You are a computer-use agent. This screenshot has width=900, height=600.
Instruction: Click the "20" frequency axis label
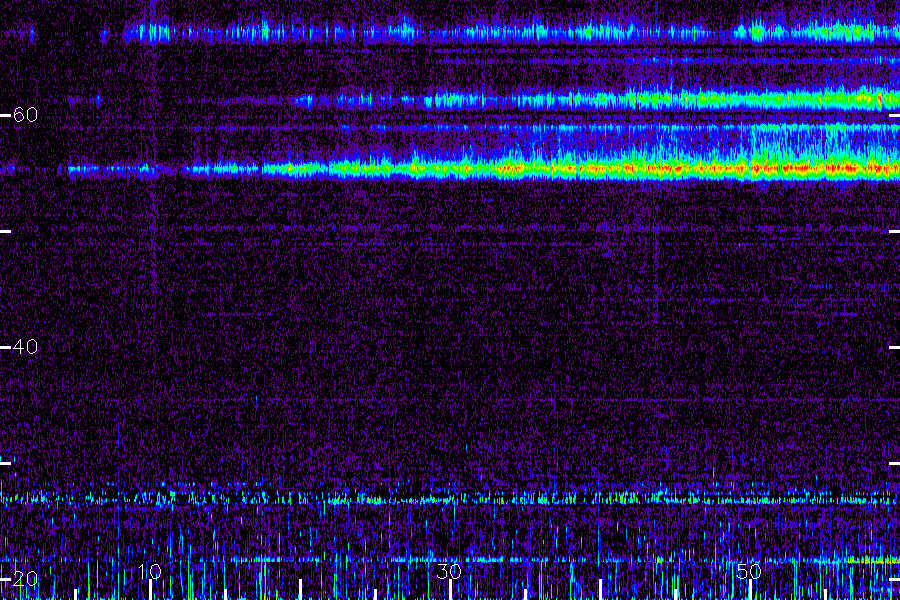coord(25,579)
